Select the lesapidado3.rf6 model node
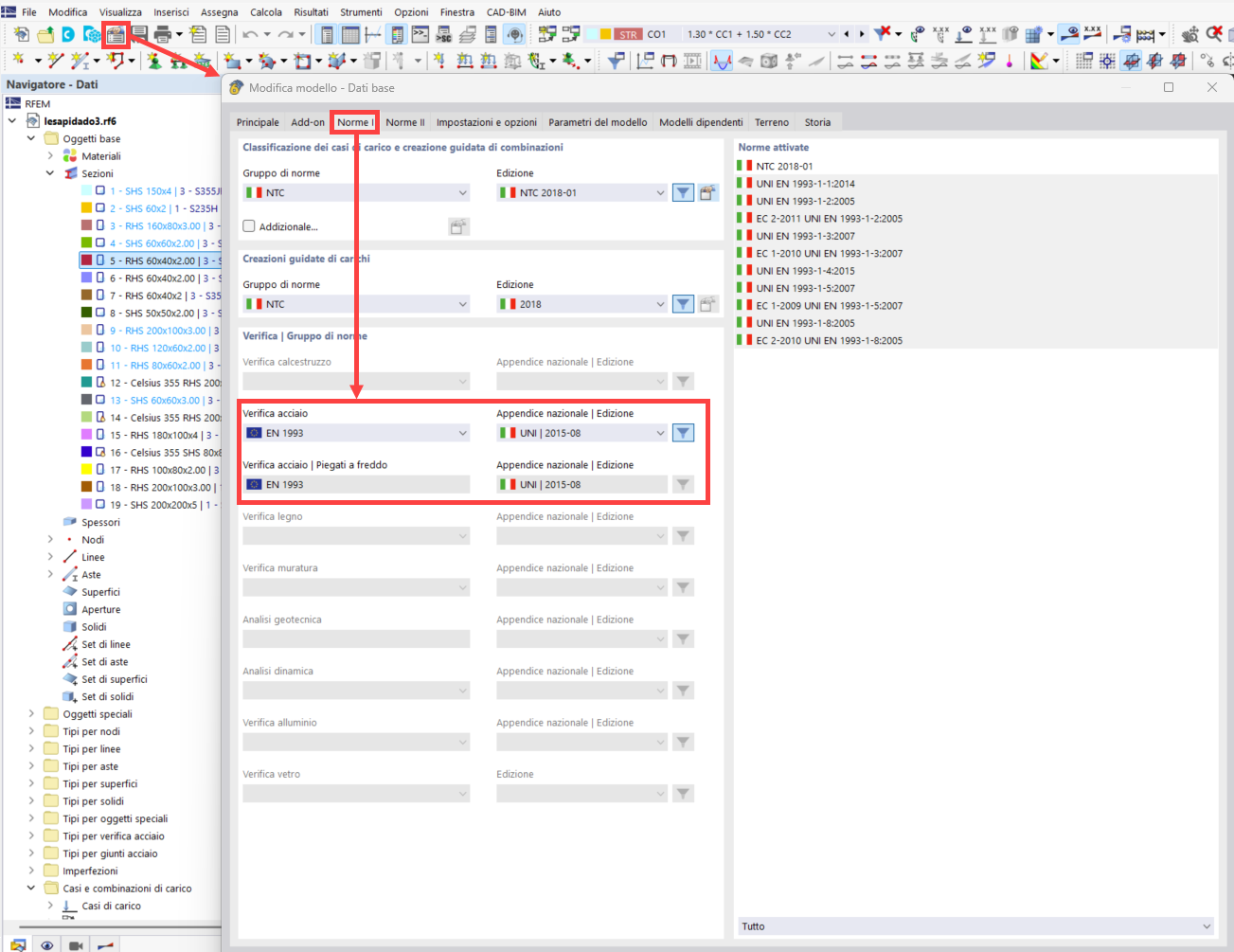1234x952 pixels. tap(80, 121)
